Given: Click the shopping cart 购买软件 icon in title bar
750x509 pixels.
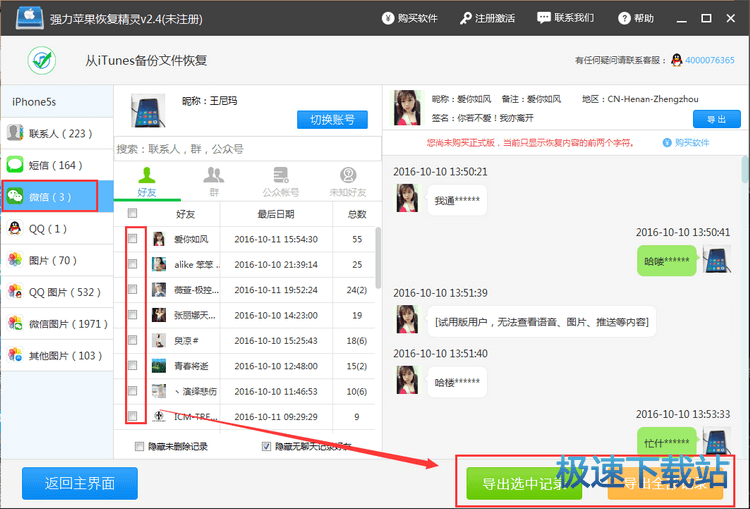Looking at the screenshot, I should [x=388, y=18].
